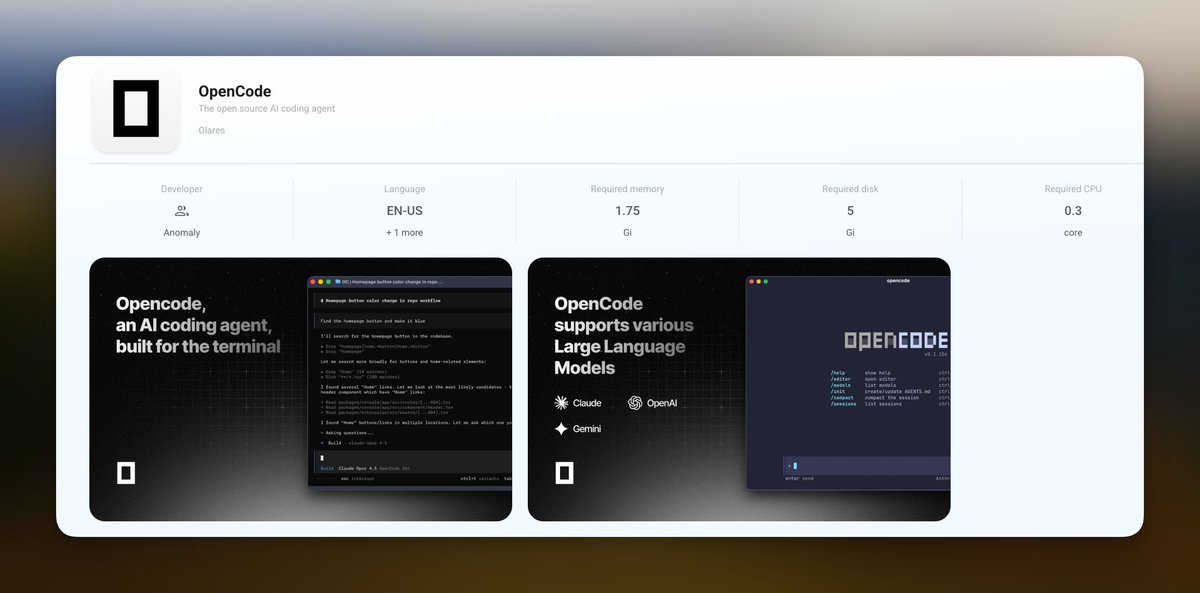Click the Required CPU label
The width and height of the screenshot is (1200, 593).
[1073, 189]
